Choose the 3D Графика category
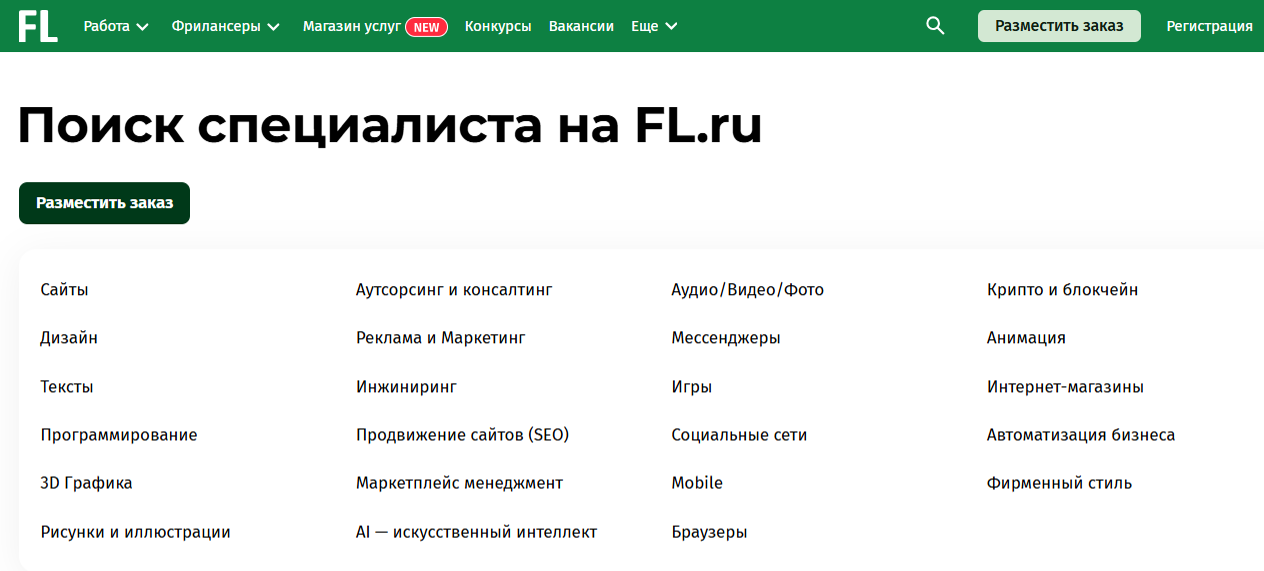Viewport: 1264px width, 571px height. click(x=86, y=483)
